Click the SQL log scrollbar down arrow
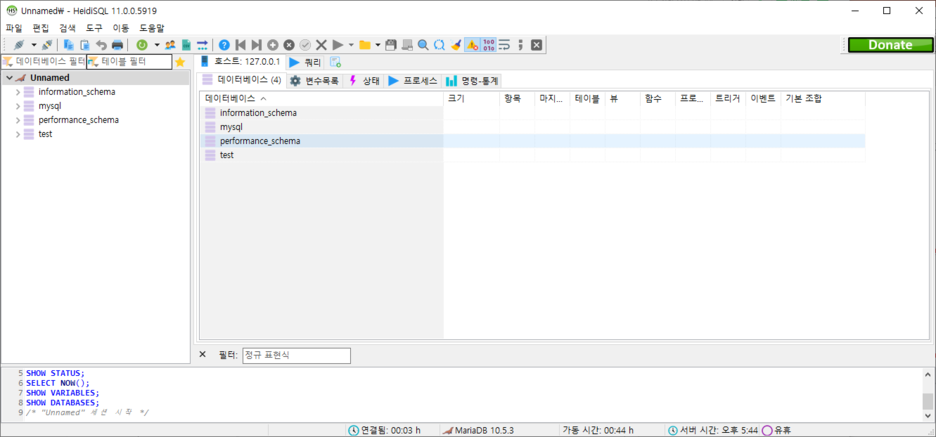 (x=929, y=416)
